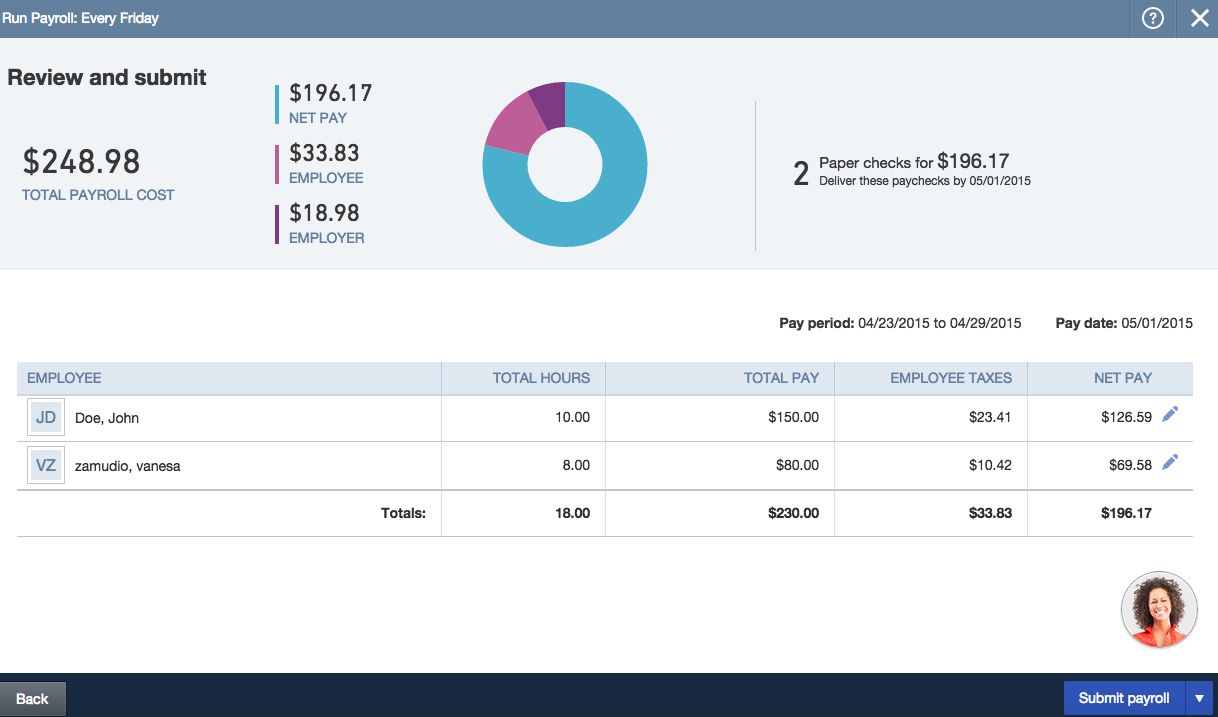Click the Doe, John employee name
This screenshot has height=717, width=1218.
pyautogui.click(x=107, y=418)
